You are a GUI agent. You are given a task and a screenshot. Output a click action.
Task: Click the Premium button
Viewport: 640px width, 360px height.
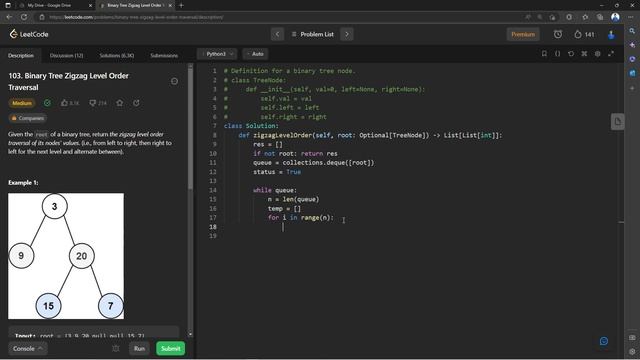[x=523, y=34]
